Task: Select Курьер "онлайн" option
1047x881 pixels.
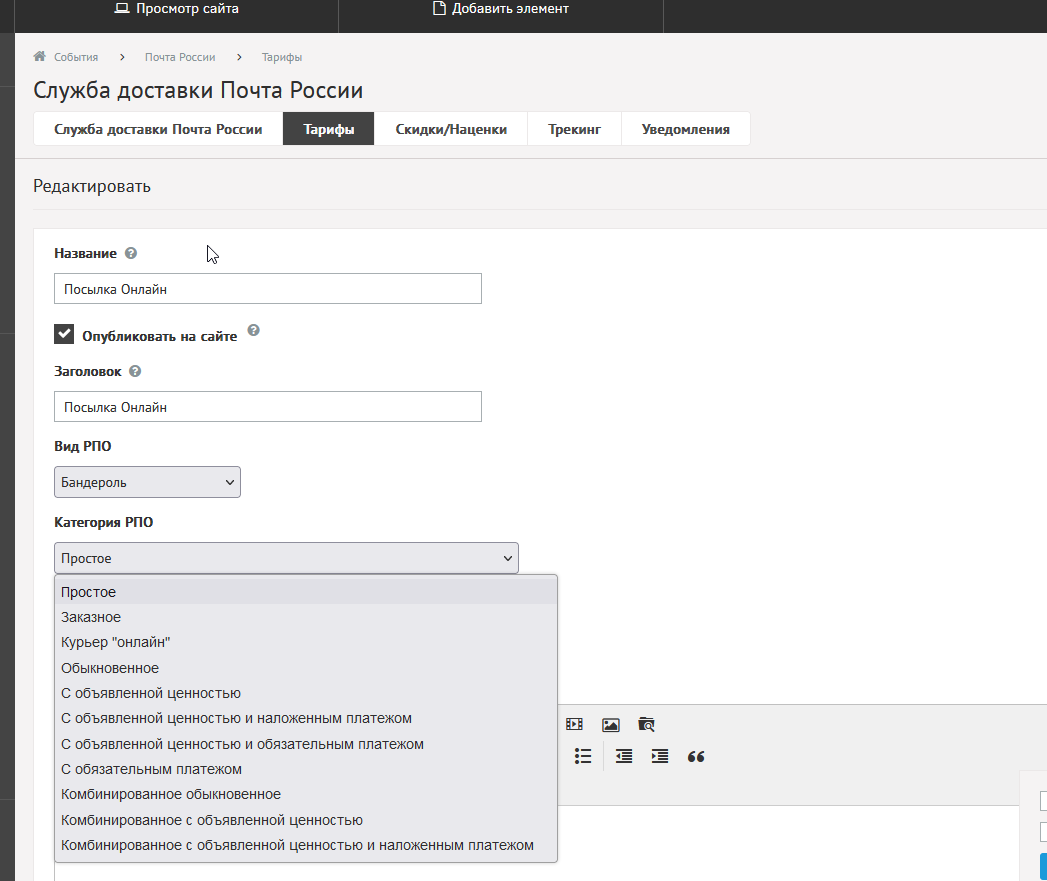Action: (306, 643)
